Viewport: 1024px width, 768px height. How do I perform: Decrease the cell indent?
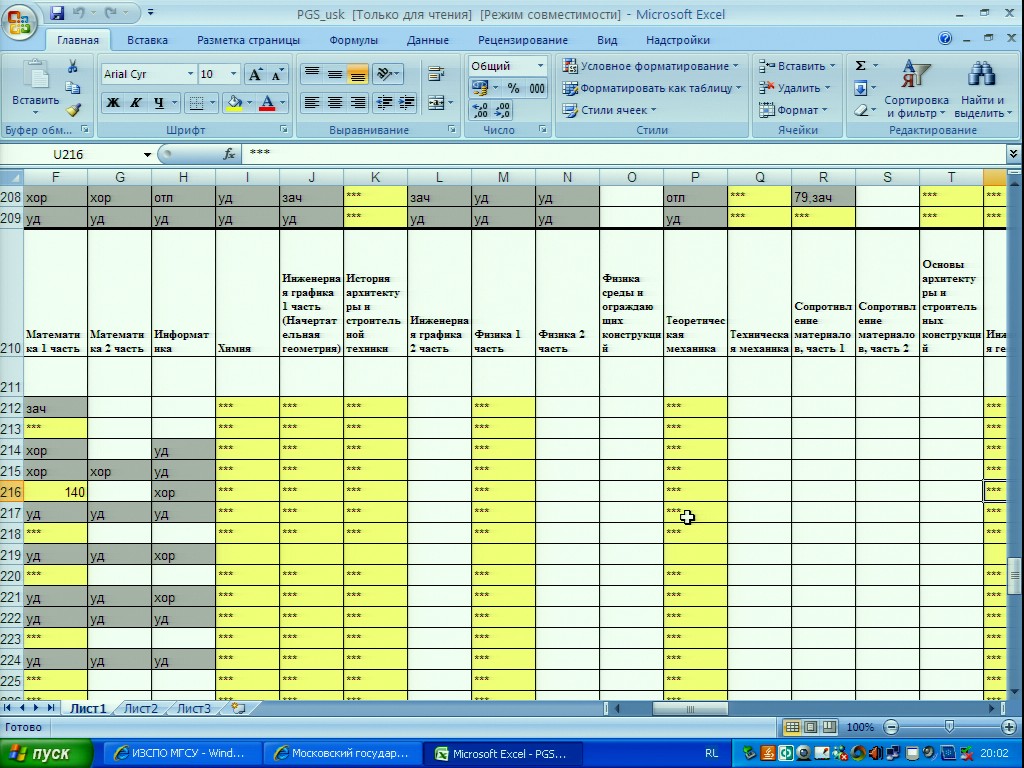click(385, 103)
